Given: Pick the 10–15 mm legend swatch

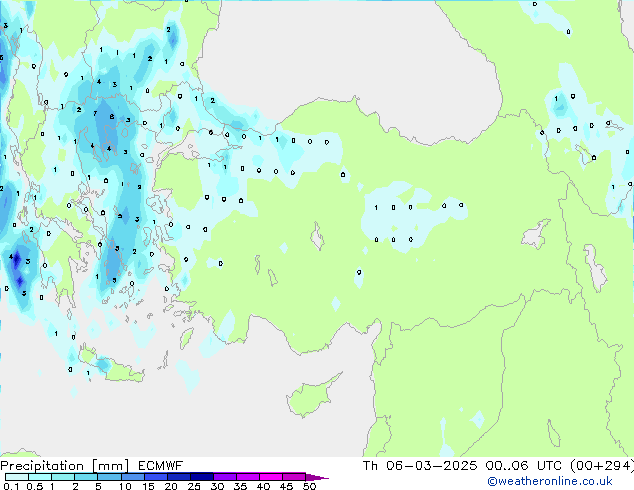Looking at the screenshot, I should 132,477.
